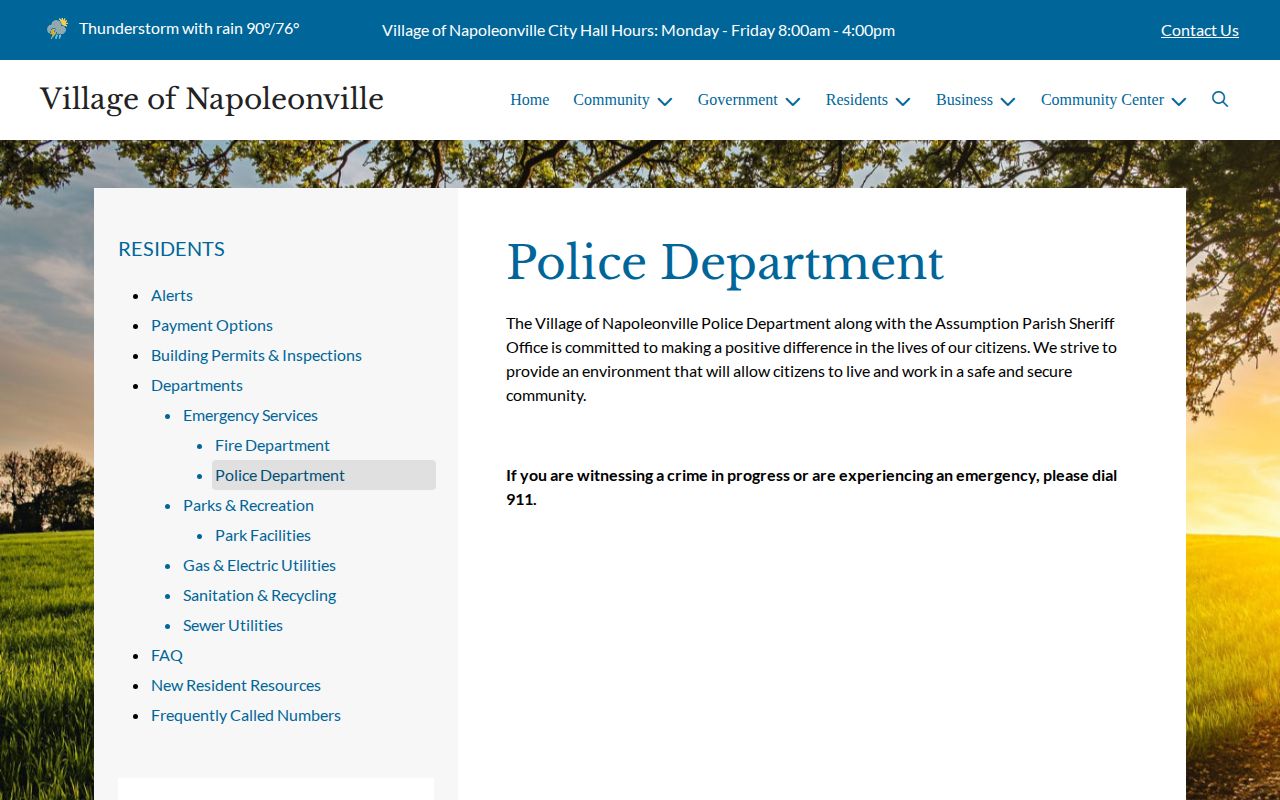This screenshot has height=800, width=1280.
Task: Expand the Community Center menu chevron
Action: click(1179, 101)
